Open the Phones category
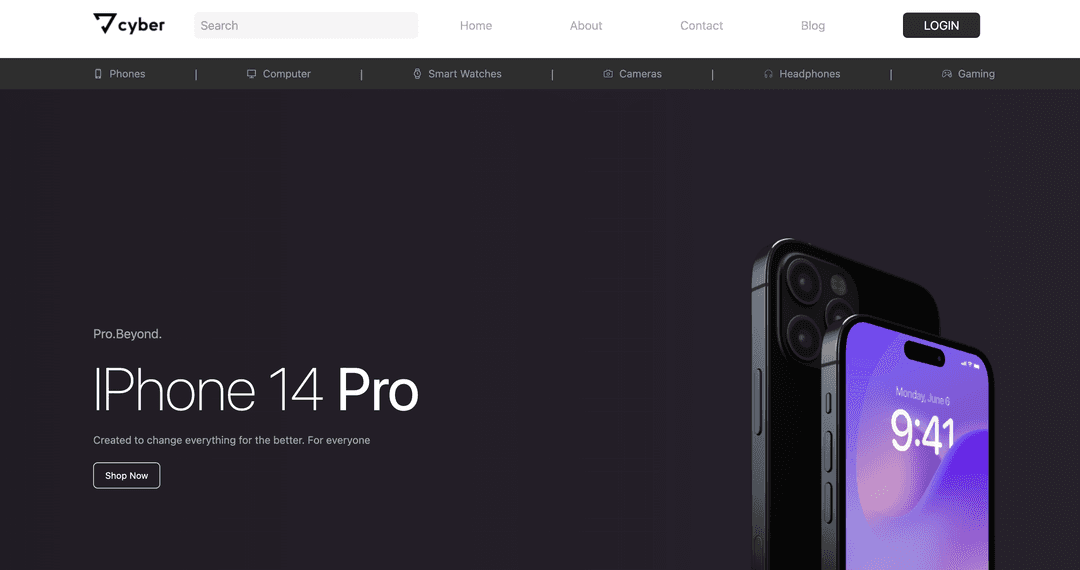Screen dimensions: 1080x570 [x=127, y=74]
